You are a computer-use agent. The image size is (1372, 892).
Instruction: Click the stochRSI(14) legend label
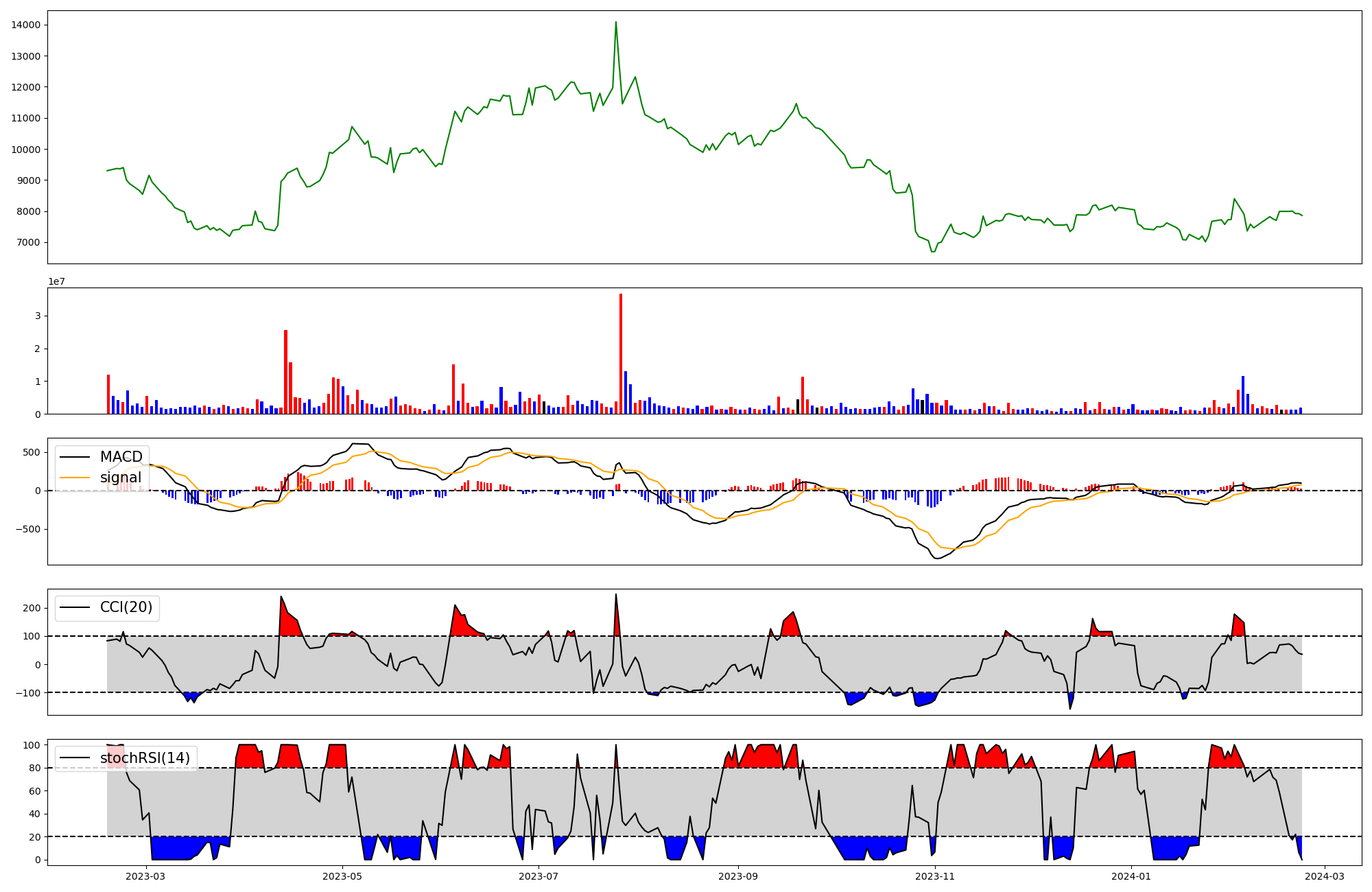(x=145, y=758)
